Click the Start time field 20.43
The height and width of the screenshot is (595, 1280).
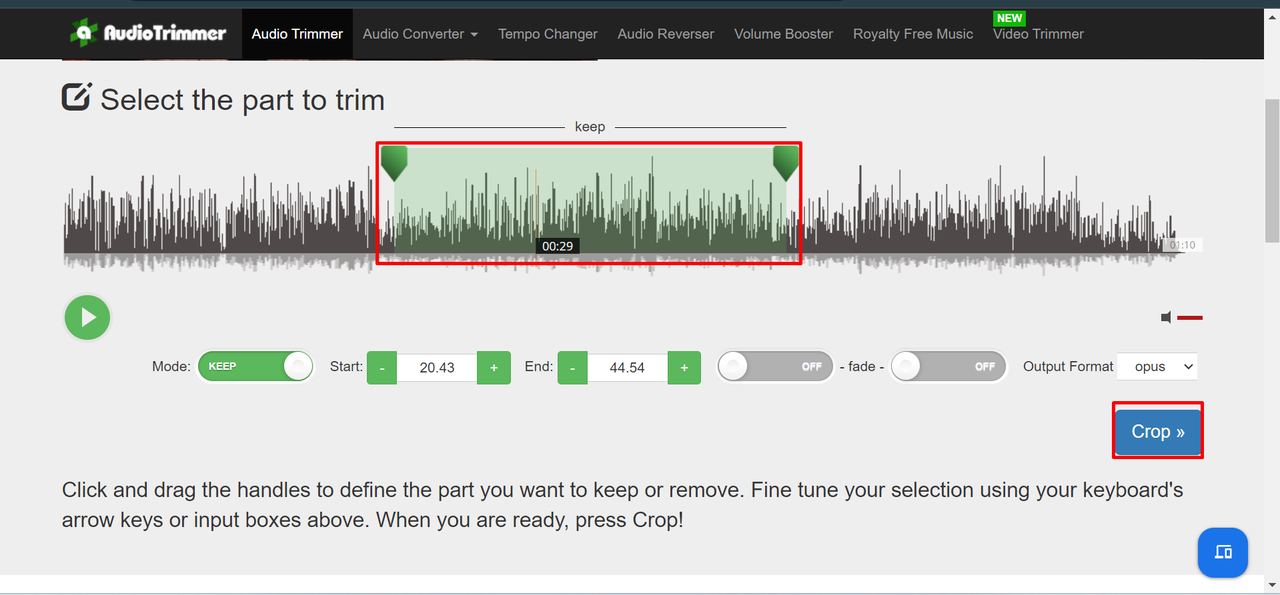(437, 368)
